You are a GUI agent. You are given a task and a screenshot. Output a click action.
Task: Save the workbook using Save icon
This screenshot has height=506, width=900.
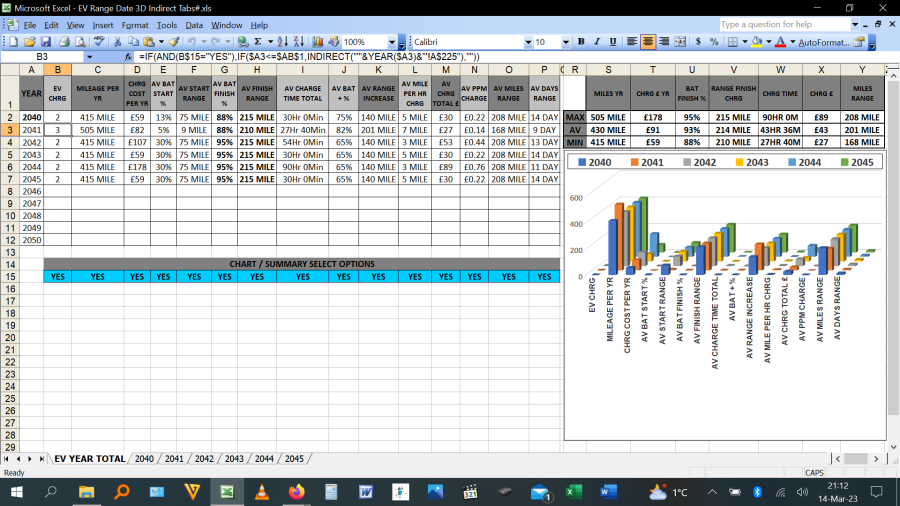45,42
